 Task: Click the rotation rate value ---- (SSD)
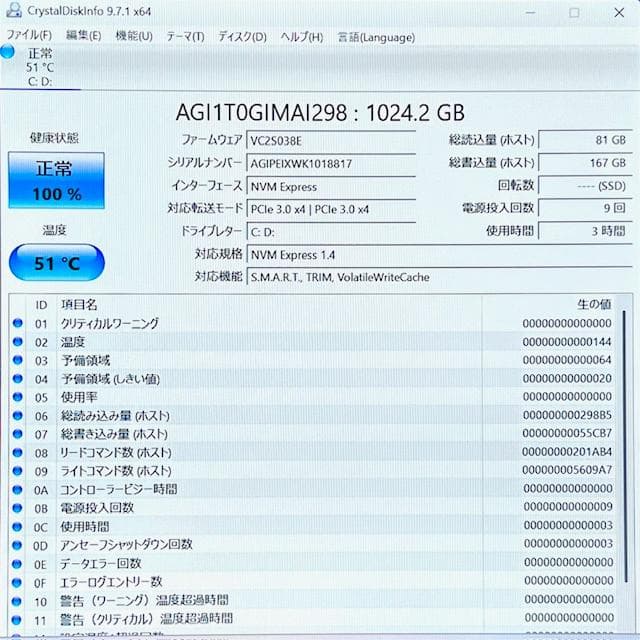click(x=585, y=186)
